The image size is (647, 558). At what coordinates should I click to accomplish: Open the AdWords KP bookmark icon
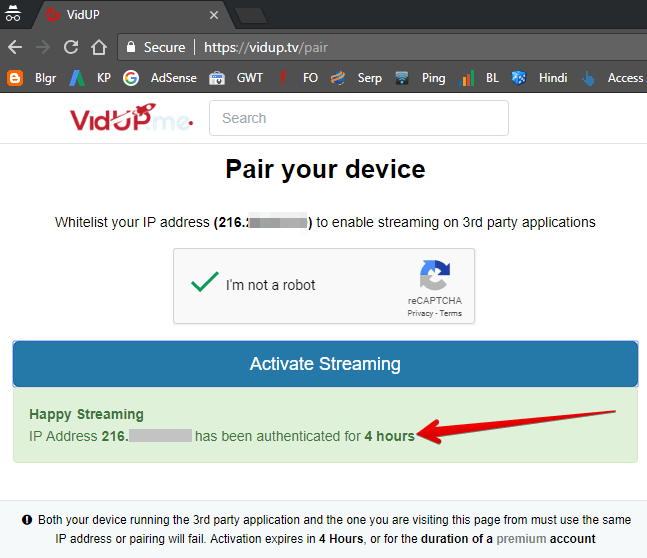point(77,78)
